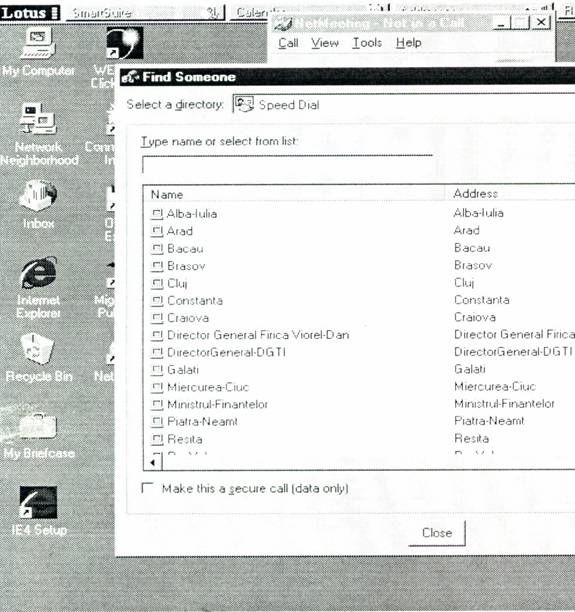This screenshot has height=612, width=575.
Task: Select the Alba-Iulia entry icon
Action: point(157,214)
